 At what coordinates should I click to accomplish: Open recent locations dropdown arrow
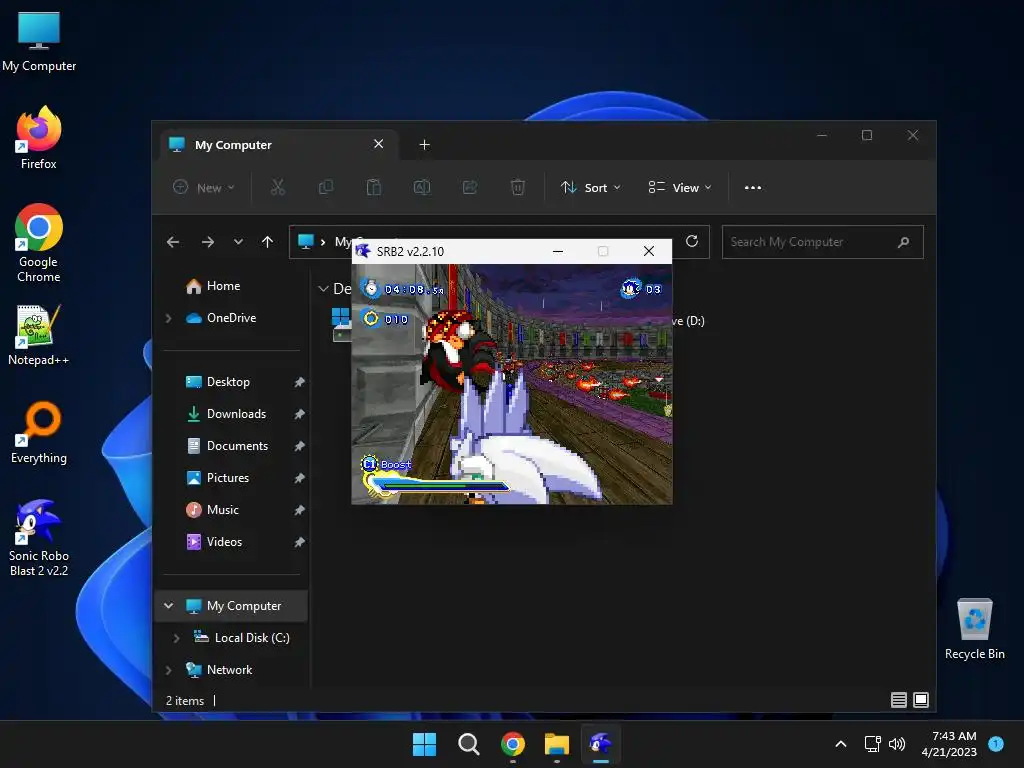(238, 242)
